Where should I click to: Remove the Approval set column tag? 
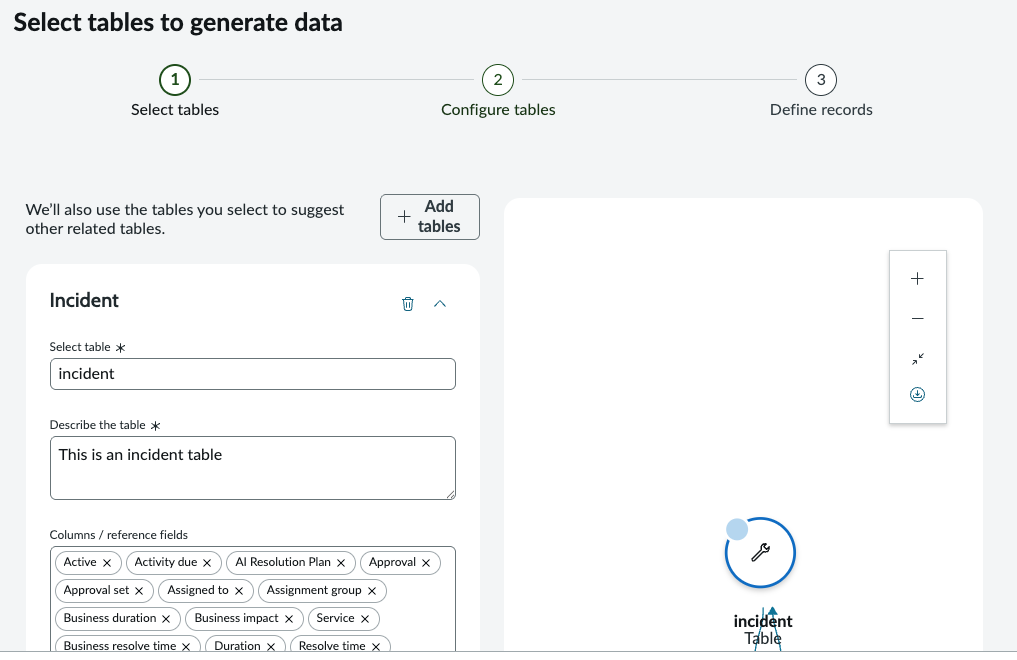coord(139,591)
